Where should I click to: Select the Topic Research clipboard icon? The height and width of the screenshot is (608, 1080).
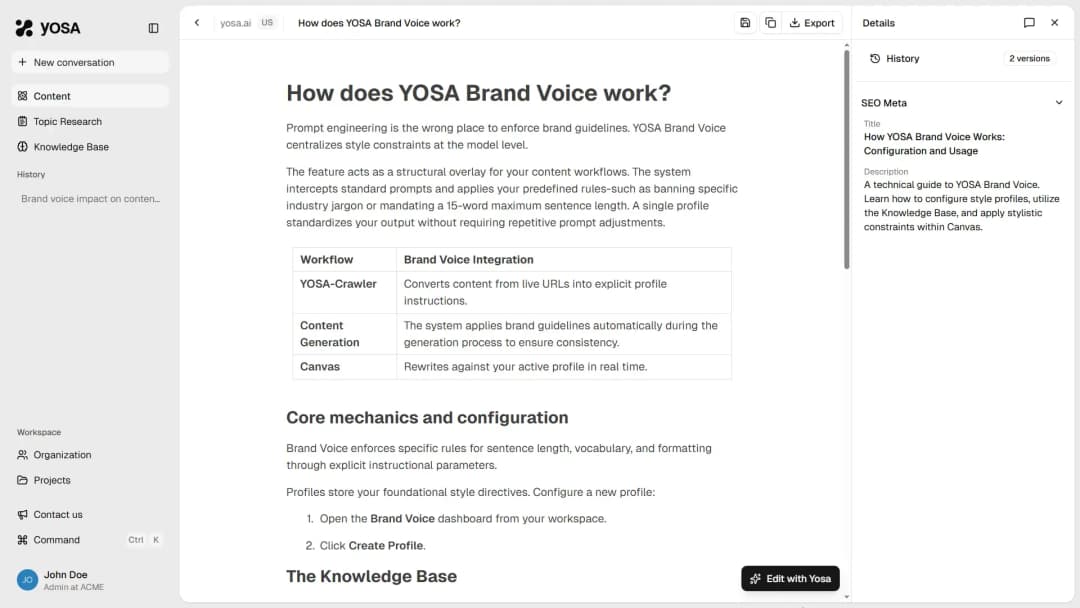pyautogui.click(x=23, y=121)
